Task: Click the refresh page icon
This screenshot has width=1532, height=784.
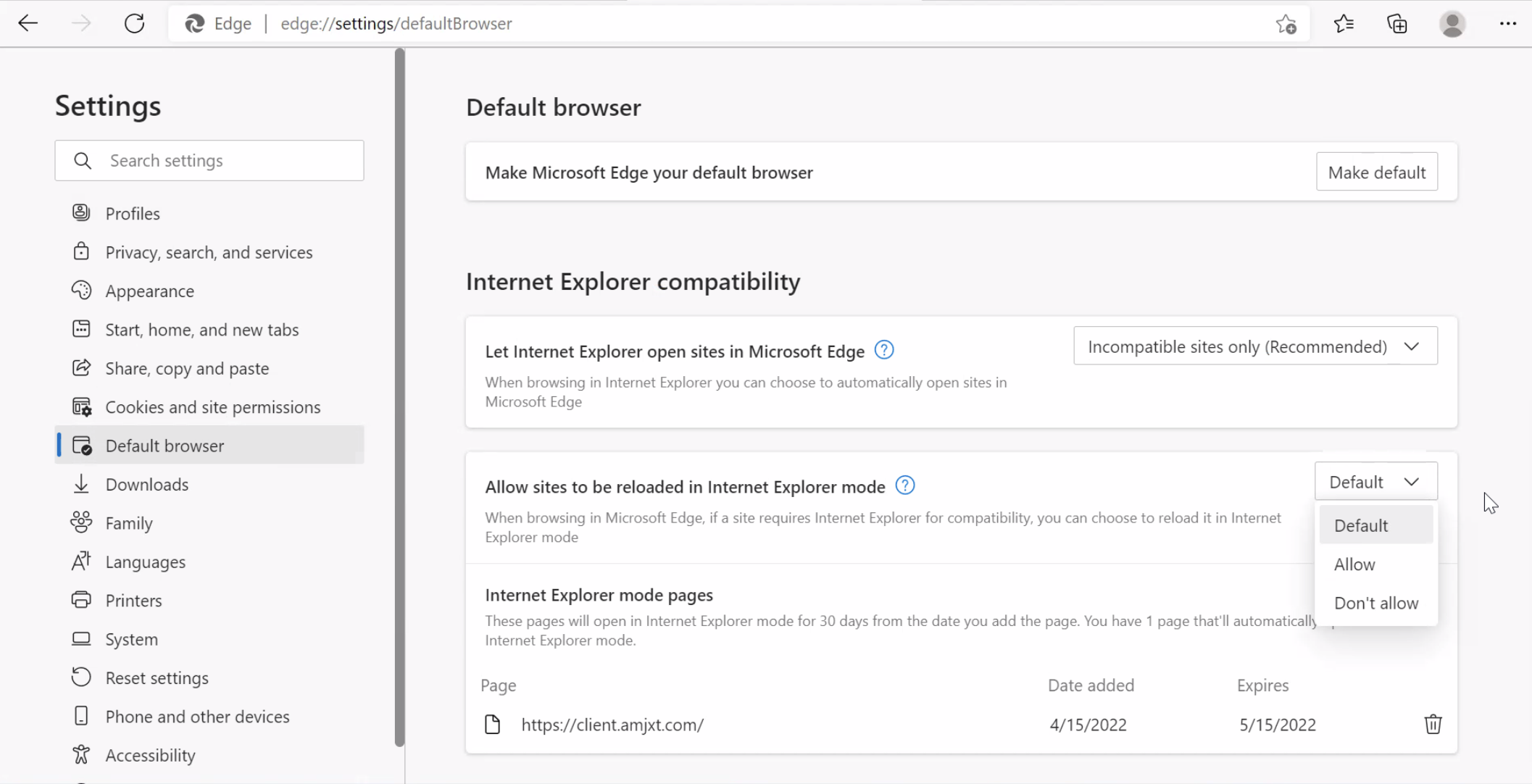Action: coord(134,23)
